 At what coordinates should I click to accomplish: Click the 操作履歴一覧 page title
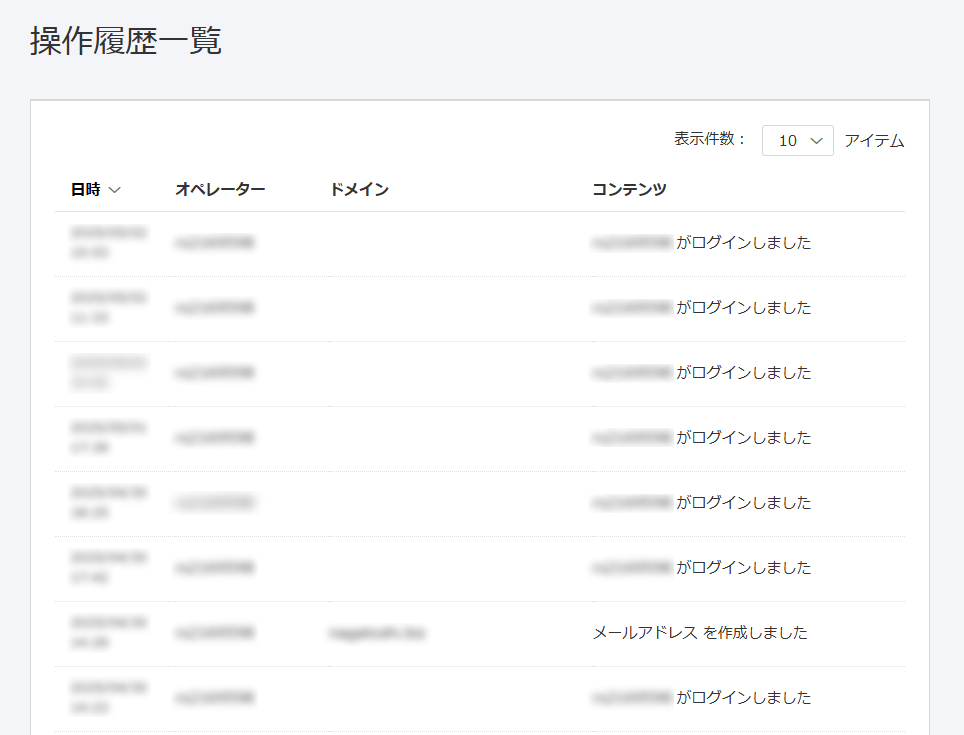click(x=126, y=41)
